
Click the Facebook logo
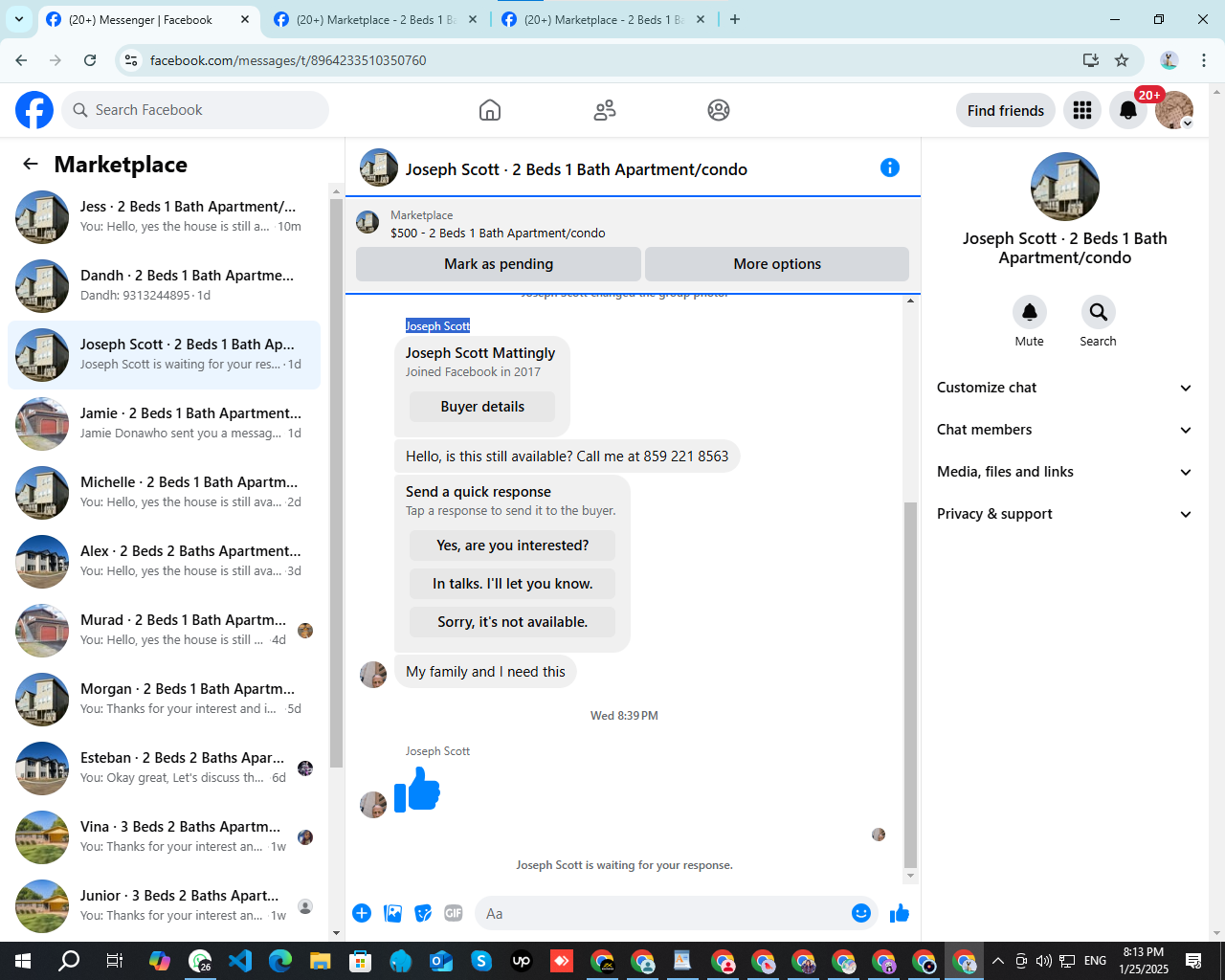click(x=34, y=110)
